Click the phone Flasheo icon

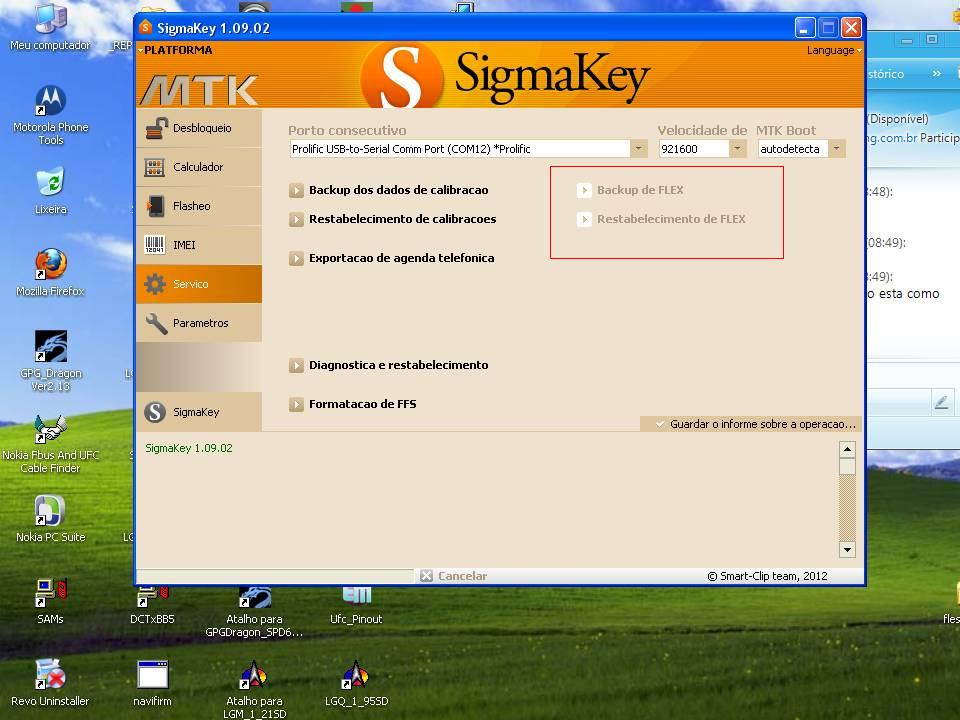155,206
